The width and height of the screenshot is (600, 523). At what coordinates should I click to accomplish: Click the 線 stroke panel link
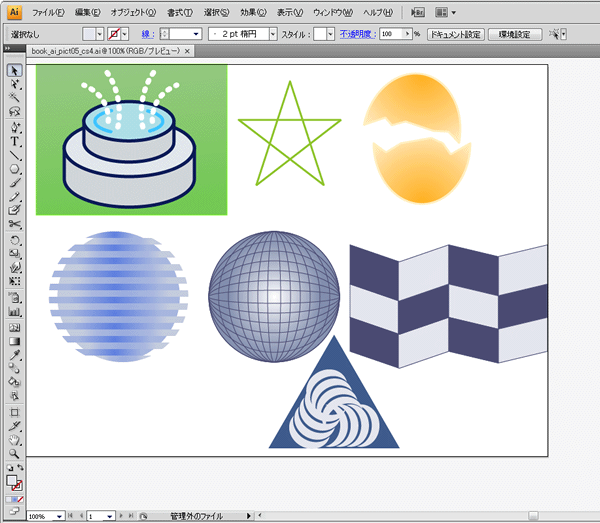(147, 34)
